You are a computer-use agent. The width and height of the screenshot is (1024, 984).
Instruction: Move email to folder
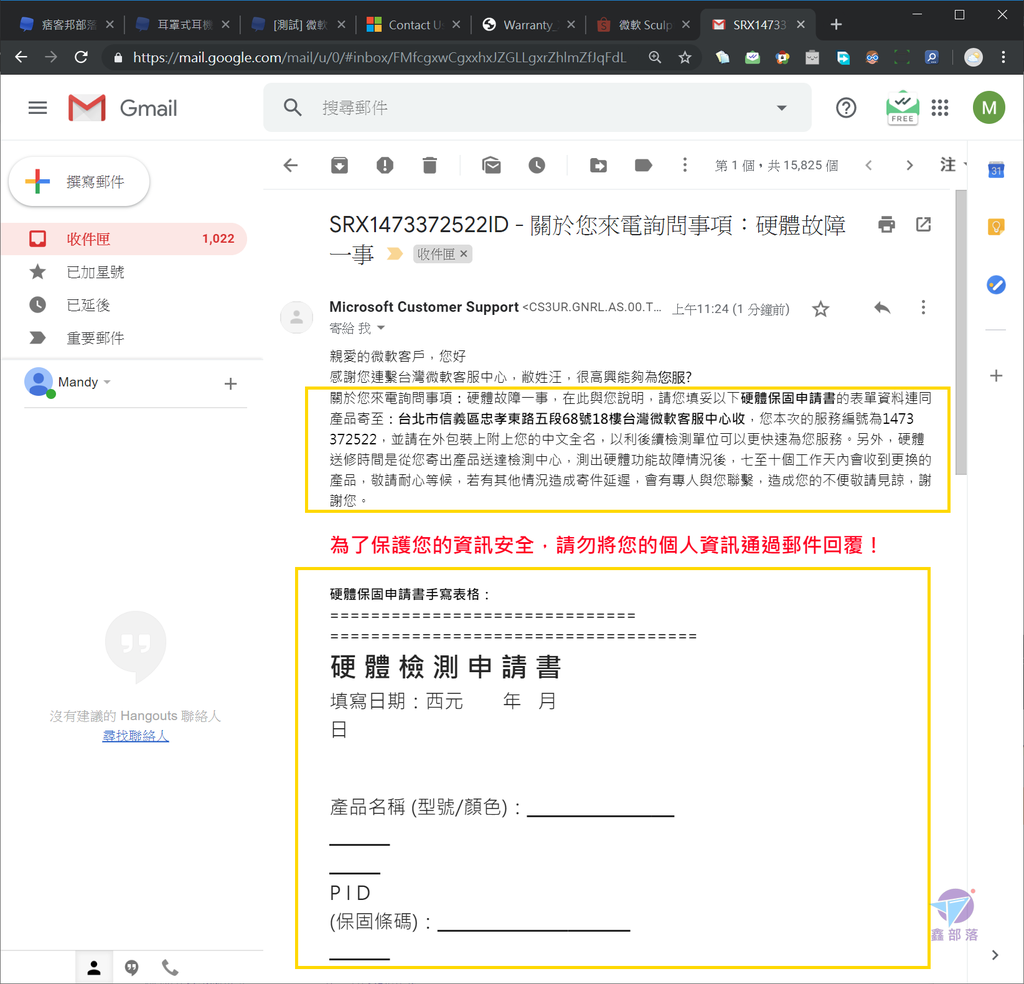pos(598,165)
